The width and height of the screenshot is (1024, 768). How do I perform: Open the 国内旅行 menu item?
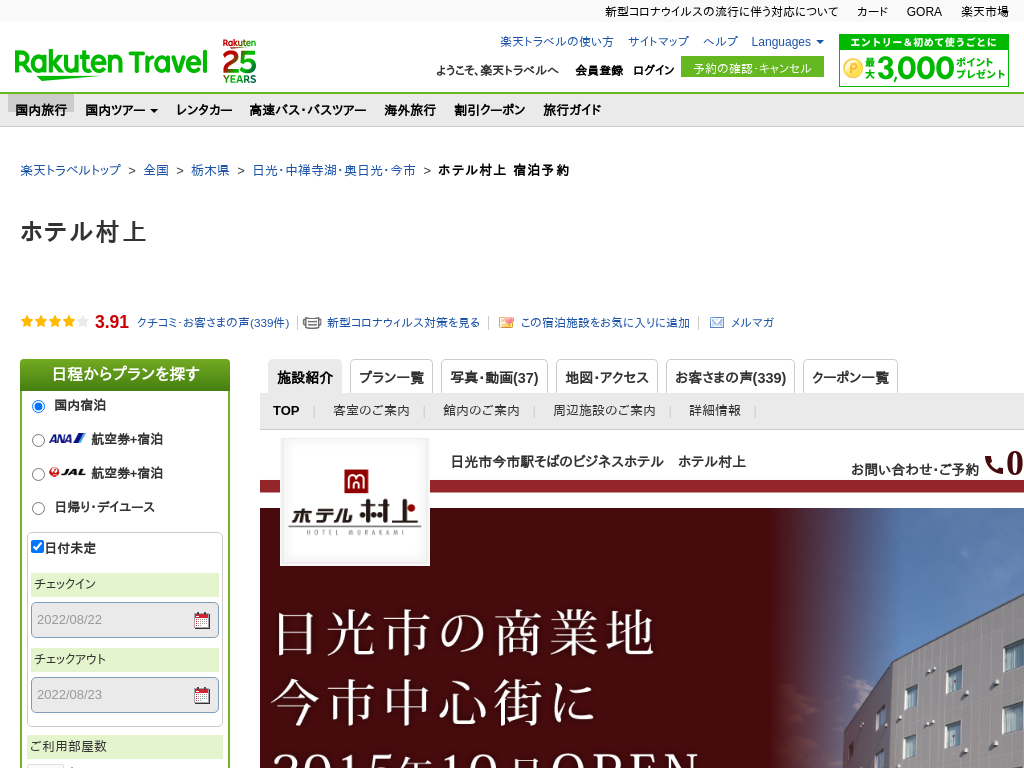41,110
